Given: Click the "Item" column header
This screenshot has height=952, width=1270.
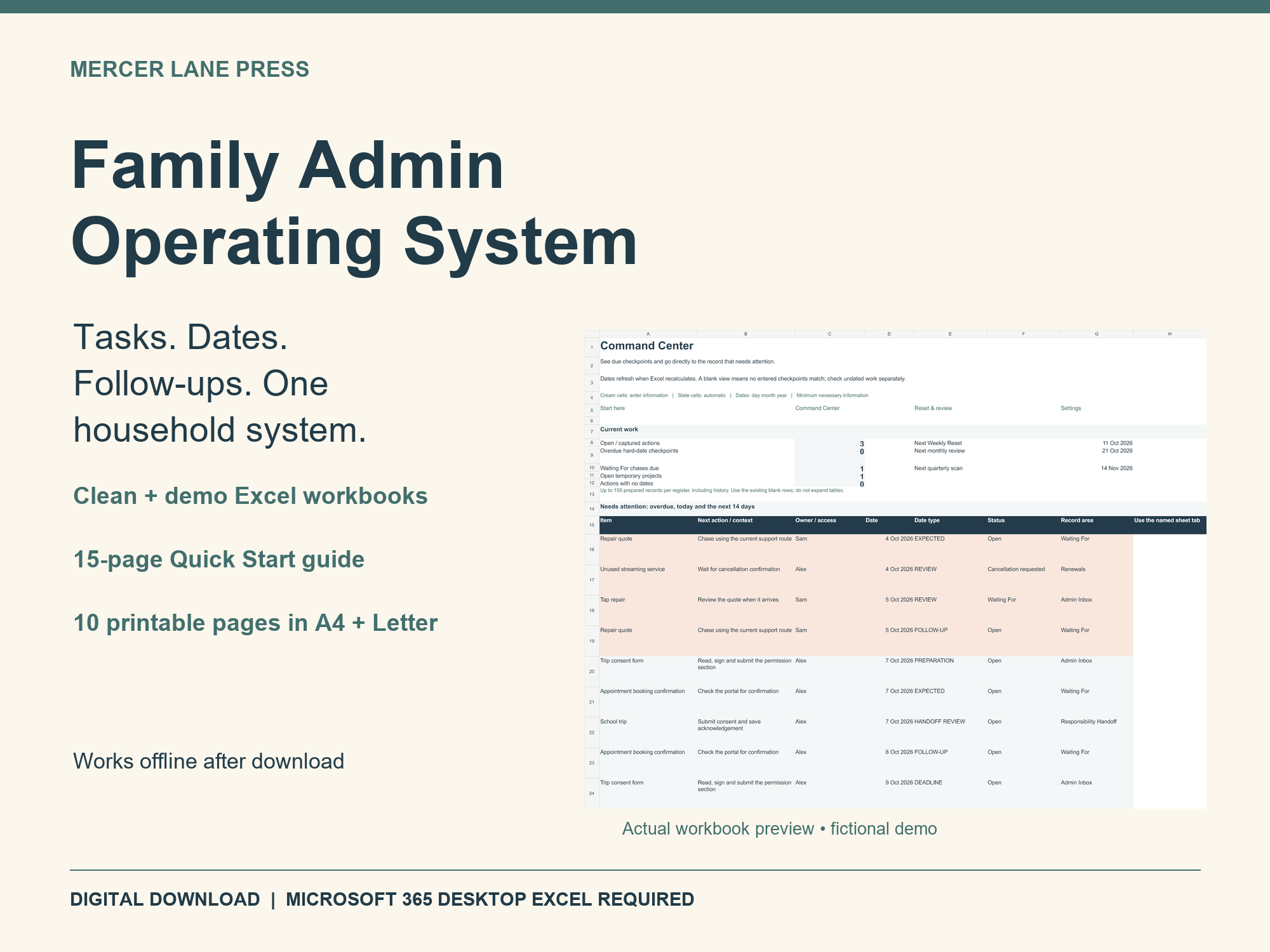Looking at the screenshot, I should (606, 520).
